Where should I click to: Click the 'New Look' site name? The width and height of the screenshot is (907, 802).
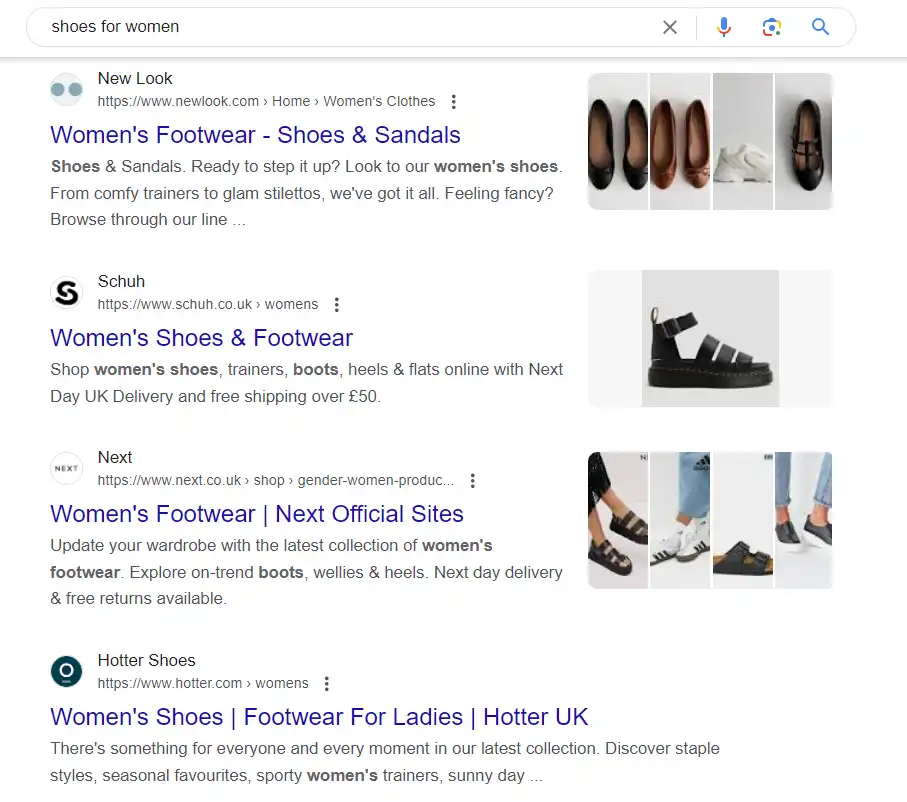[135, 78]
